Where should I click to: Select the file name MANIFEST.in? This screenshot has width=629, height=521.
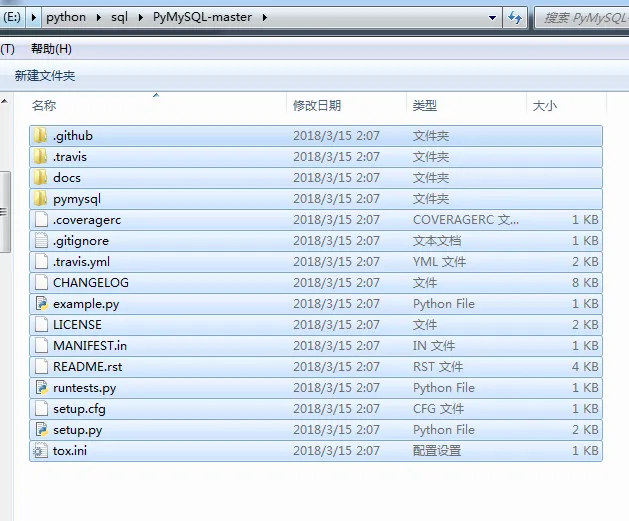point(90,346)
